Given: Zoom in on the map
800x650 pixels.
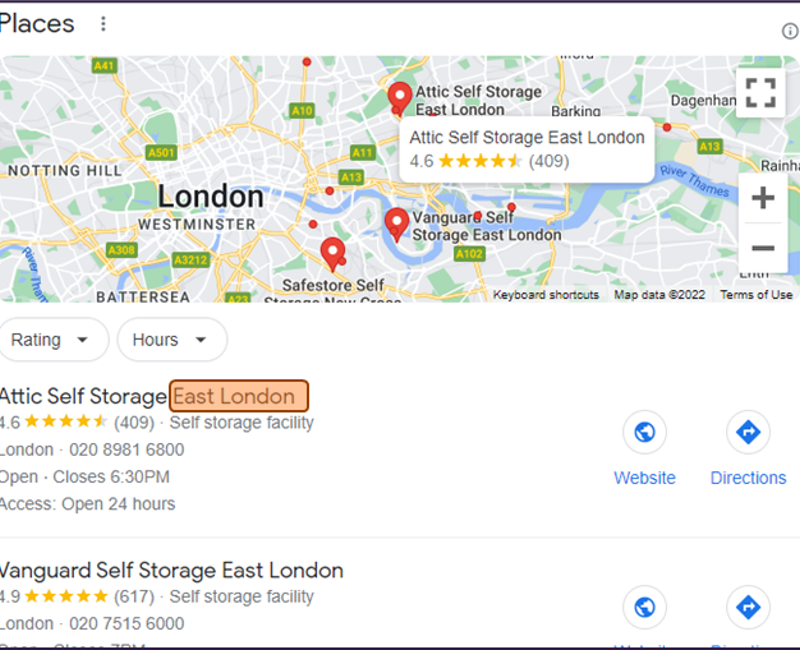Looking at the screenshot, I should pyautogui.click(x=763, y=198).
